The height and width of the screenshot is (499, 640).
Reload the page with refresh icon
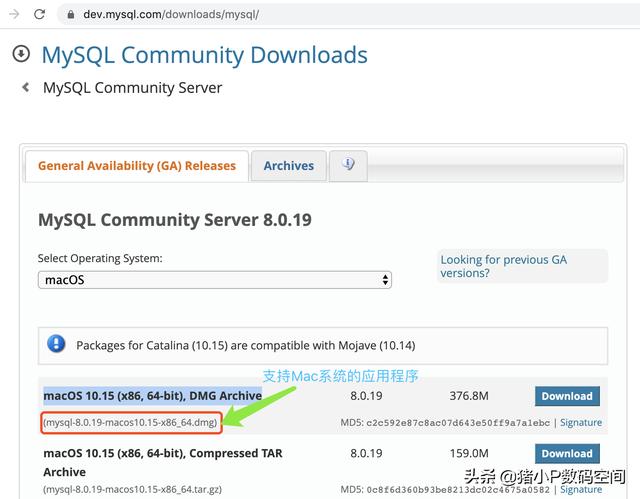coord(39,14)
